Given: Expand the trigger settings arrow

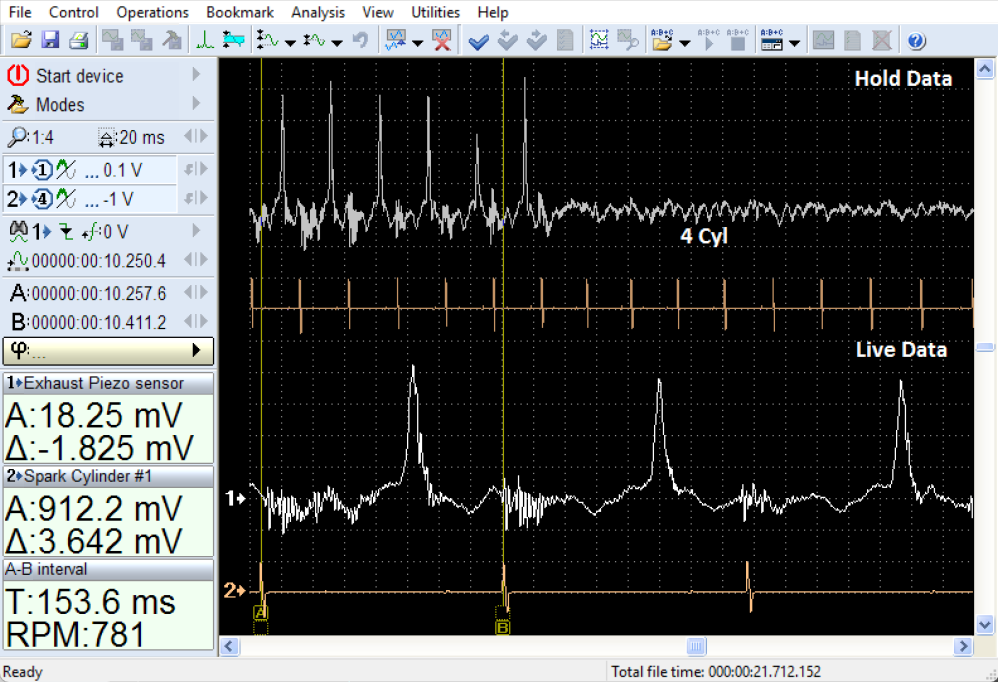Looking at the screenshot, I should point(196,230).
